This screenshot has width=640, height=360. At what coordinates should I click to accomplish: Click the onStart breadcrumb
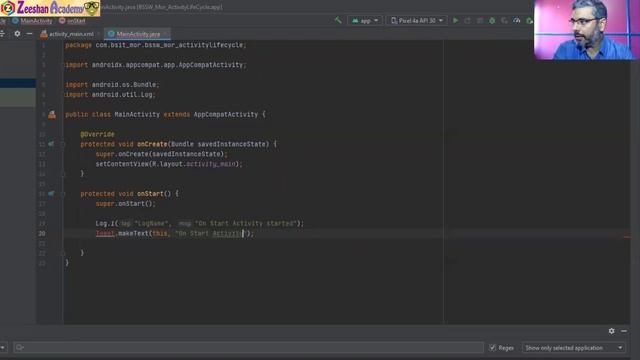tap(73, 21)
